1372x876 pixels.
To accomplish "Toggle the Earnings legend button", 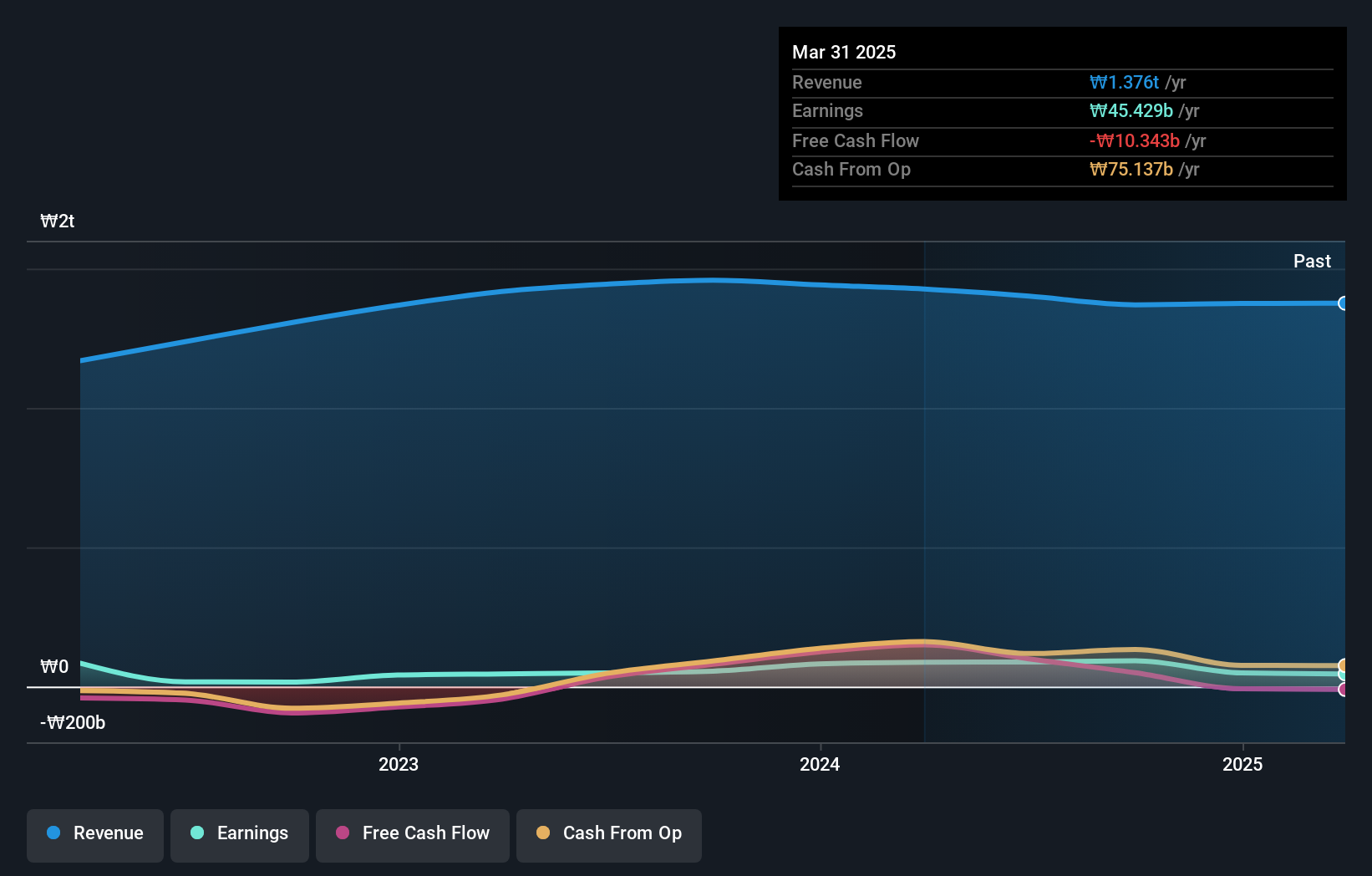I will 240,835.
